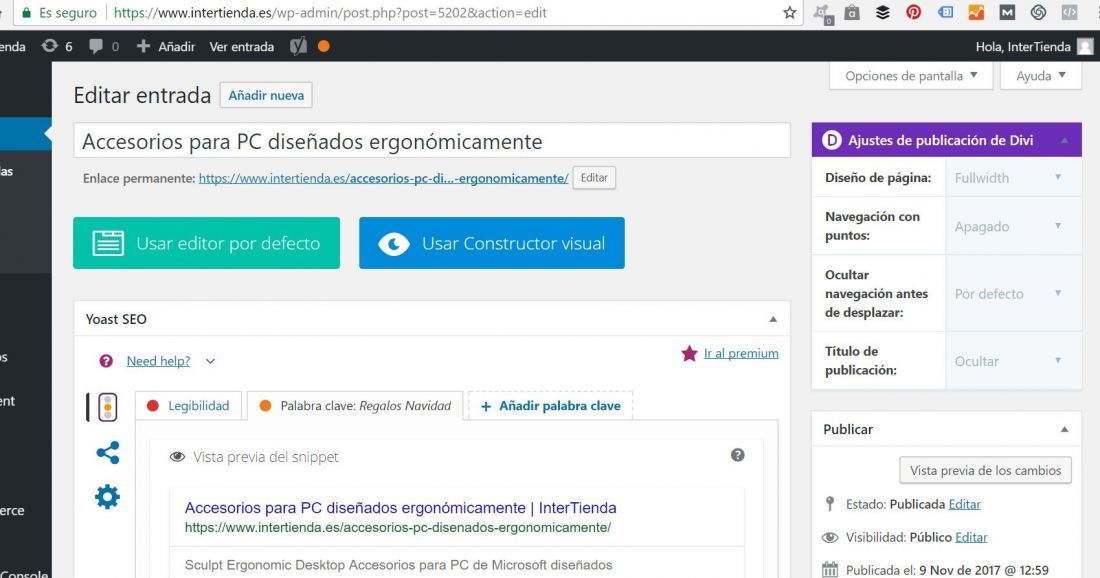Image resolution: width=1100 pixels, height=578 pixels.
Task: Open the code brackets browser extension
Action: [1069, 12]
